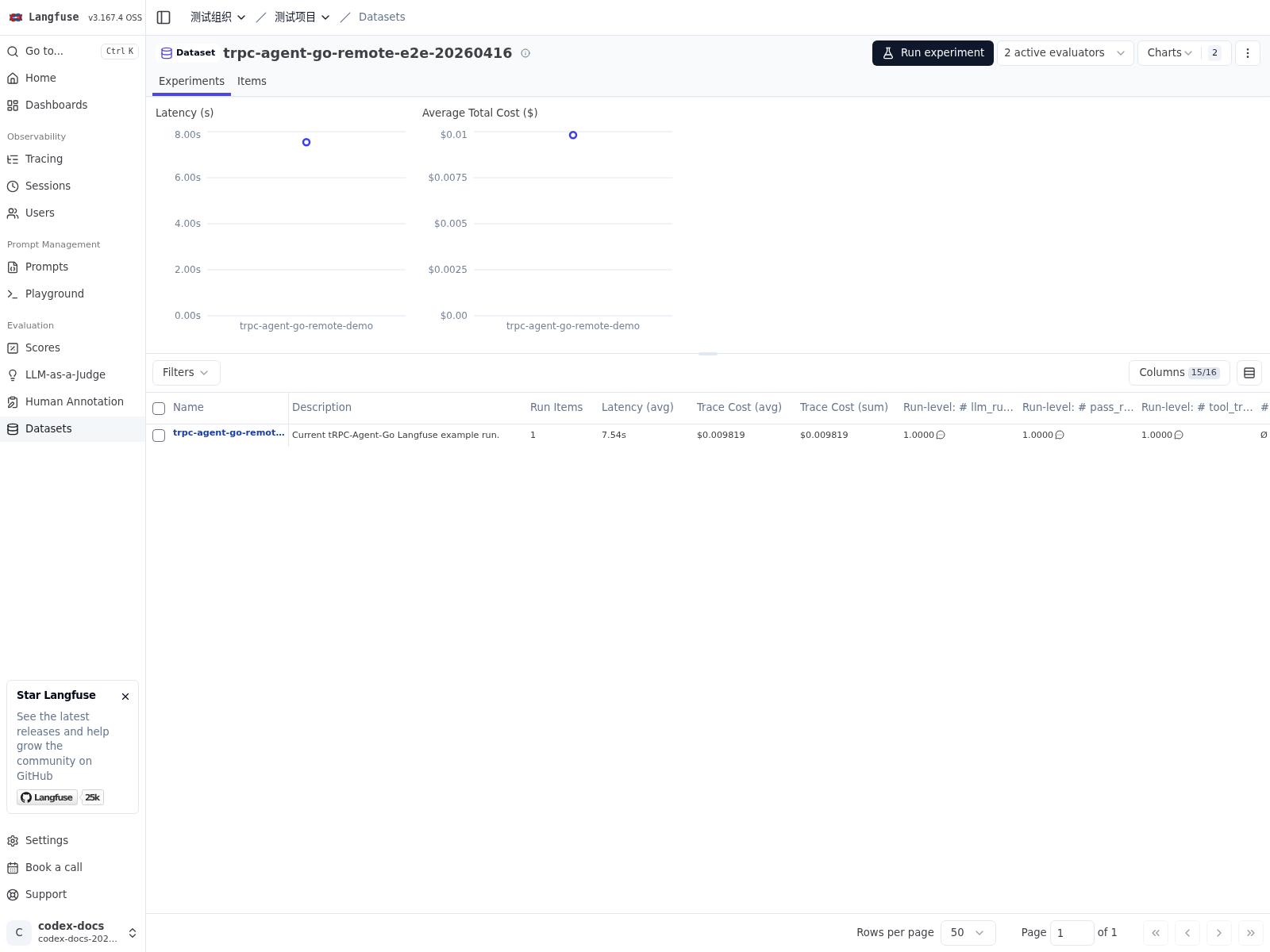This screenshot has width=1270, height=952.
Task: Toggle the sidebar collapse icon
Action: [164, 17]
